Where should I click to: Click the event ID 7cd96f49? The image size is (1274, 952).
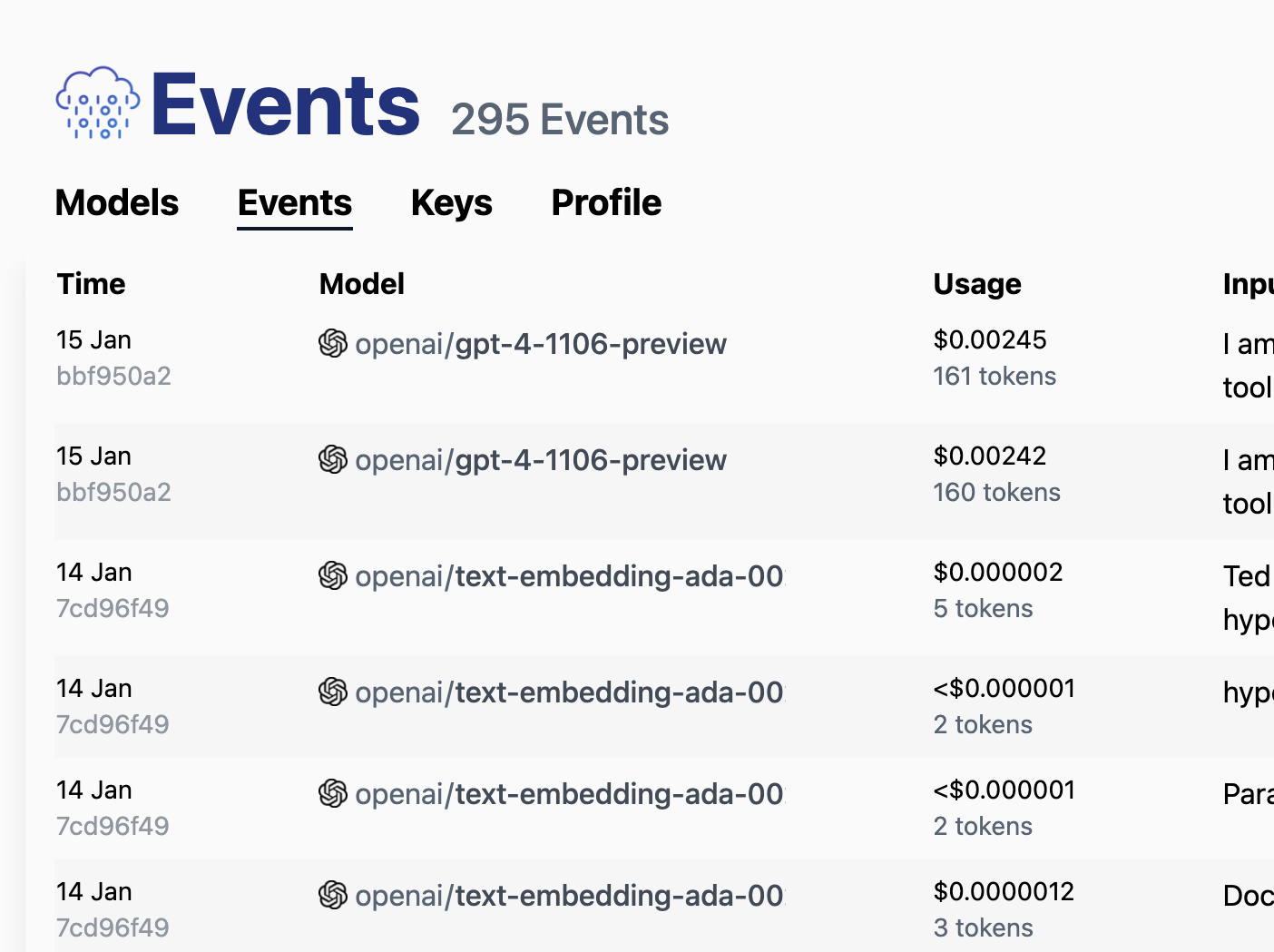pyautogui.click(x=113, y=608)
